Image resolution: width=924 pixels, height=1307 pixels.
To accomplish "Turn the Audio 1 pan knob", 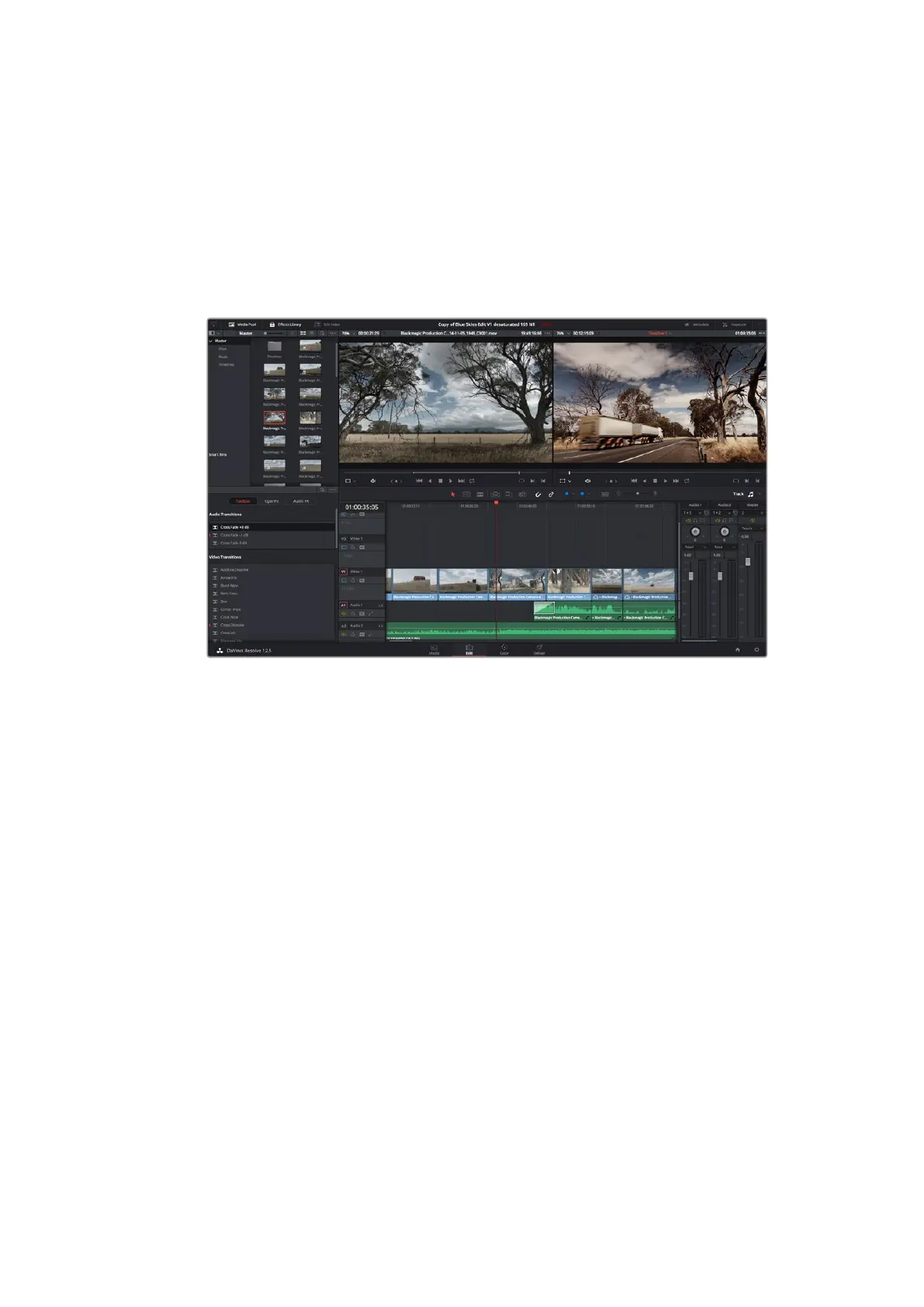I will (695, 532).
